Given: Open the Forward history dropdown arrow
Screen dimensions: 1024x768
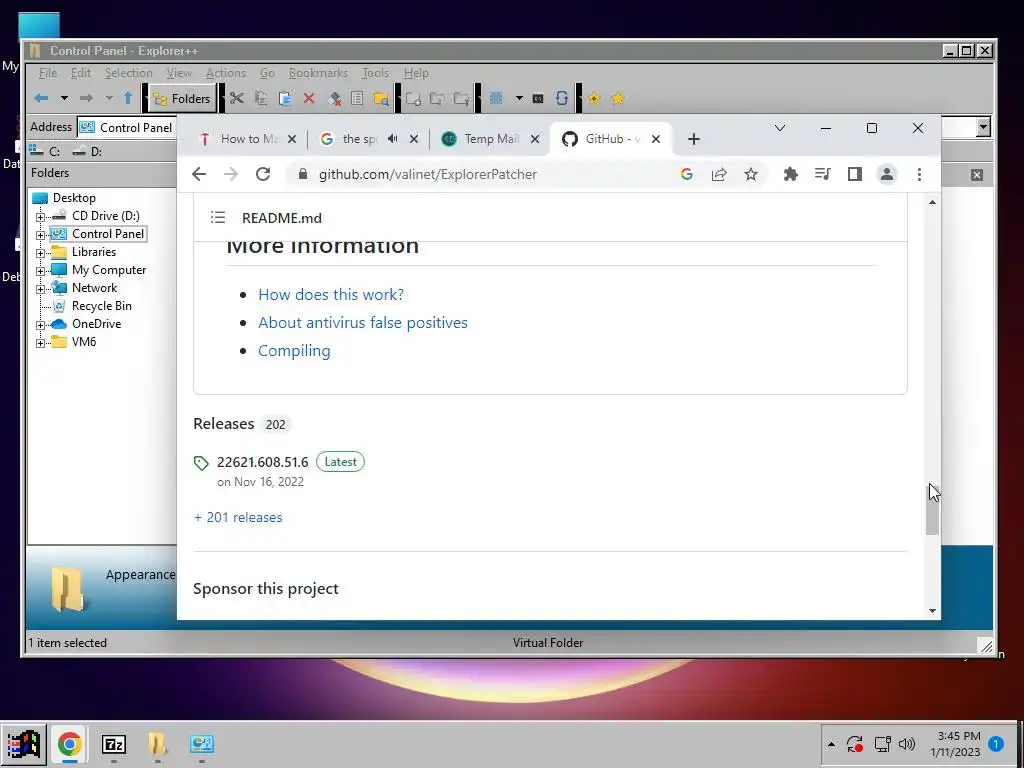Looking at the screenshot, I should (109, 99).
